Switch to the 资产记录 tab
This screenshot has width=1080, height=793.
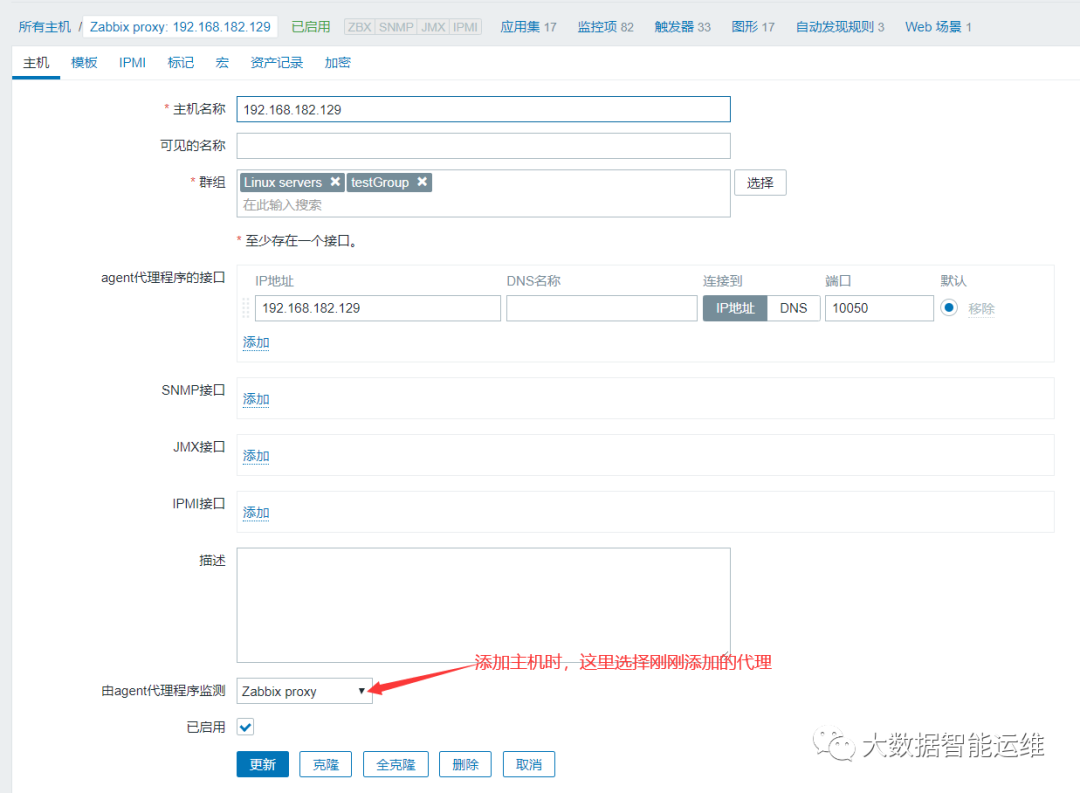tap(277, 63)
